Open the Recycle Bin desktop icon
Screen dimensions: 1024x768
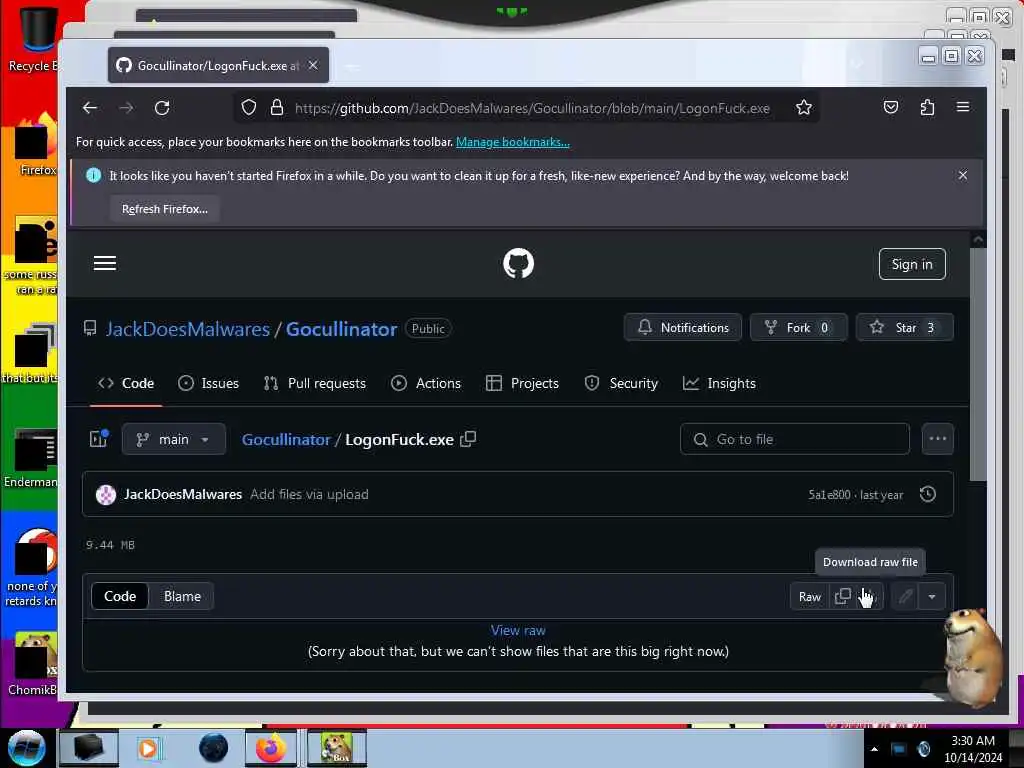point(33,38)
